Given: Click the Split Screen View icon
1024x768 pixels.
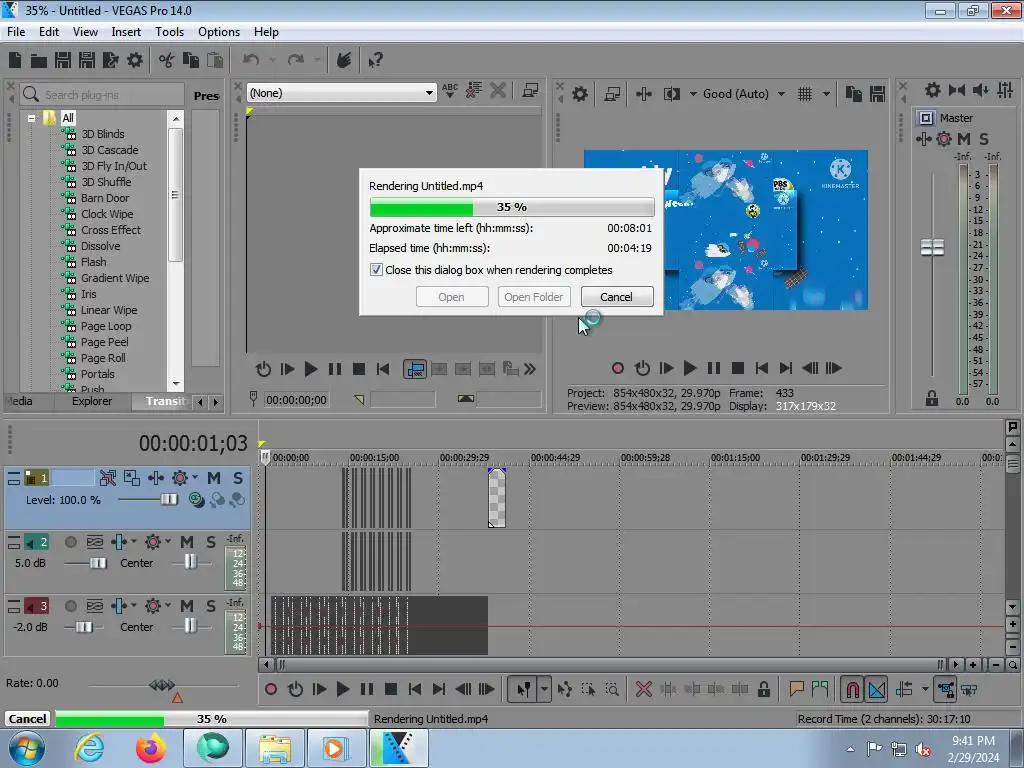Looking at the screenshot, I should coord(671,94).
